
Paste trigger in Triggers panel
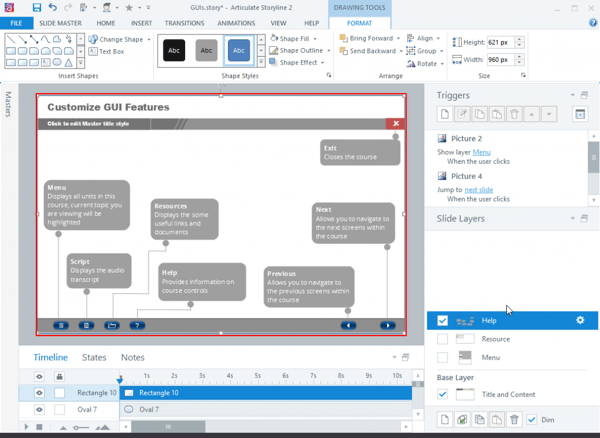tap(497, 114)
